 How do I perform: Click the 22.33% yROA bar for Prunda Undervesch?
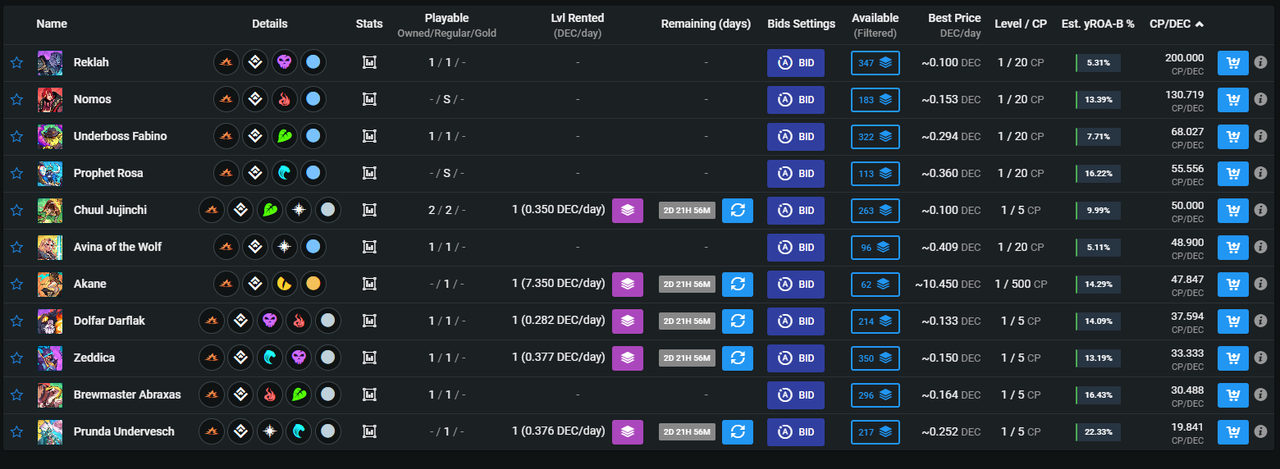coord(1098,433)
